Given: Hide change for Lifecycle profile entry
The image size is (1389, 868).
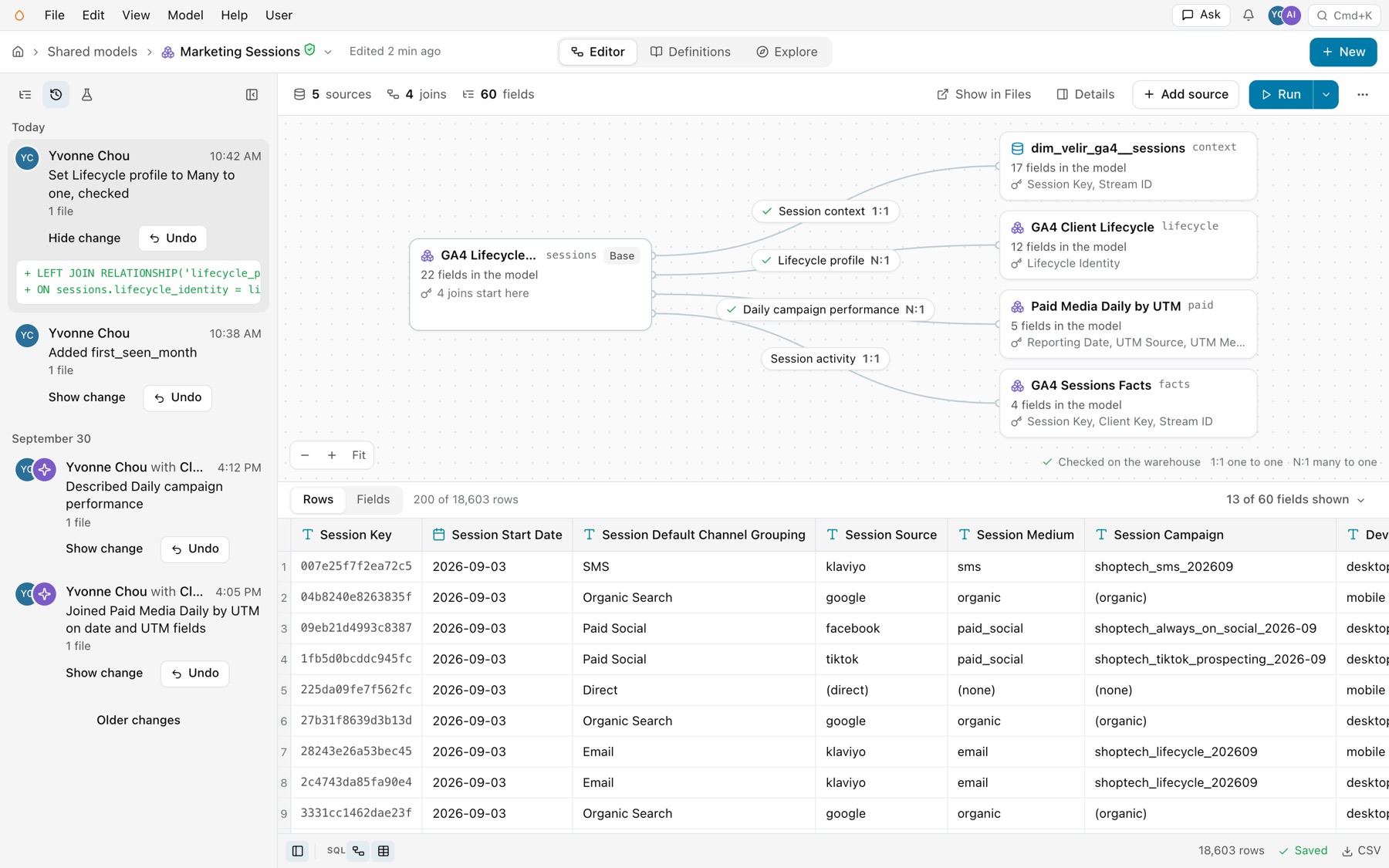Looking at the screenshot, I should (84, 238).
